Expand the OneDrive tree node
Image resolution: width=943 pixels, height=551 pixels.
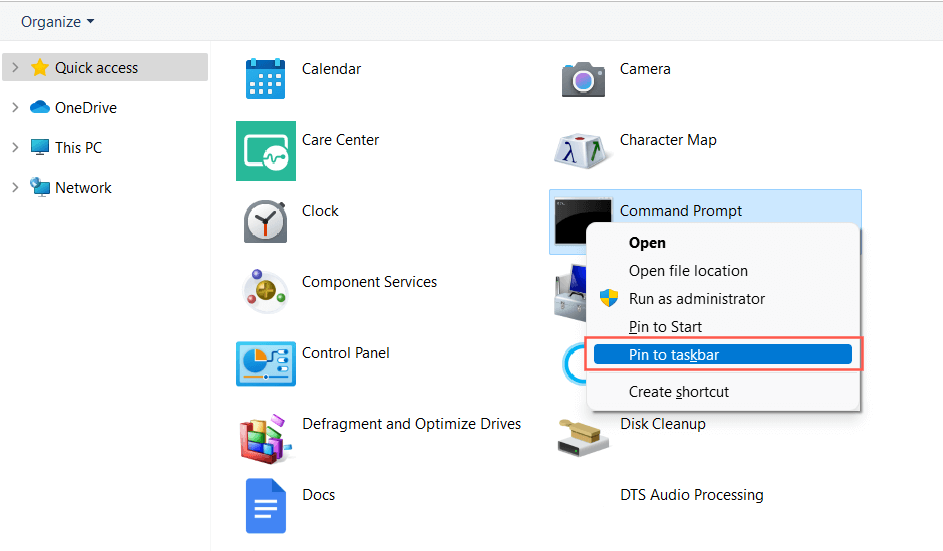pos(15,108)
